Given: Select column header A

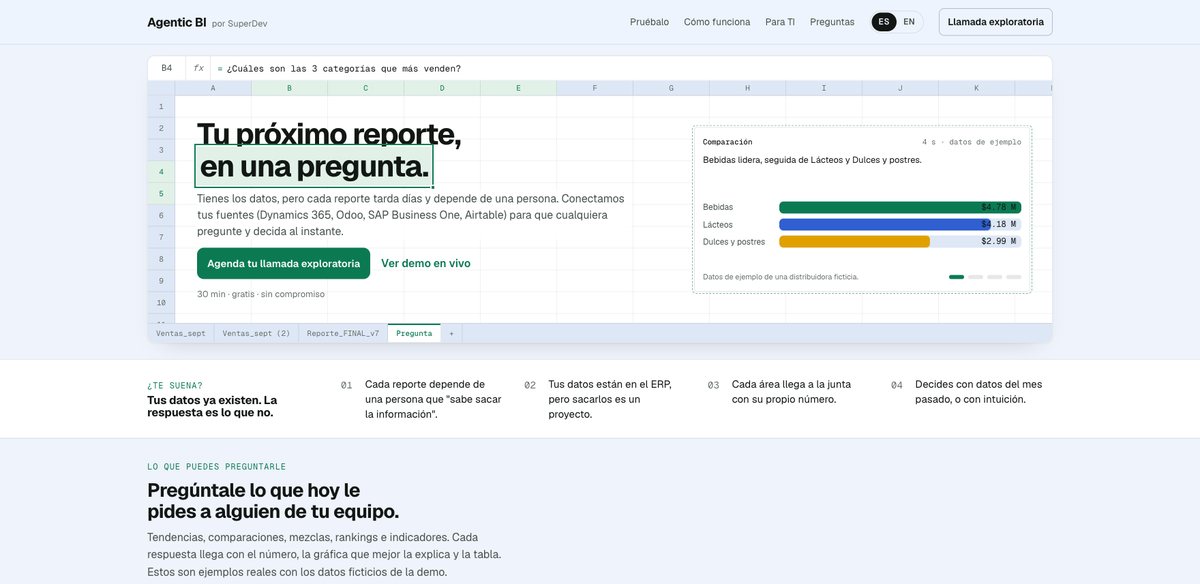Looking at the screenshot, I should click(213, 88).
